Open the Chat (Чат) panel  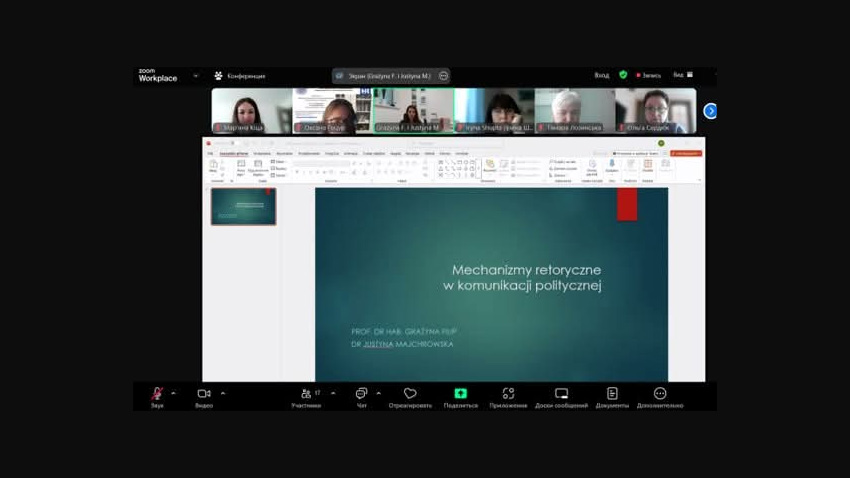tap(361, 395)
